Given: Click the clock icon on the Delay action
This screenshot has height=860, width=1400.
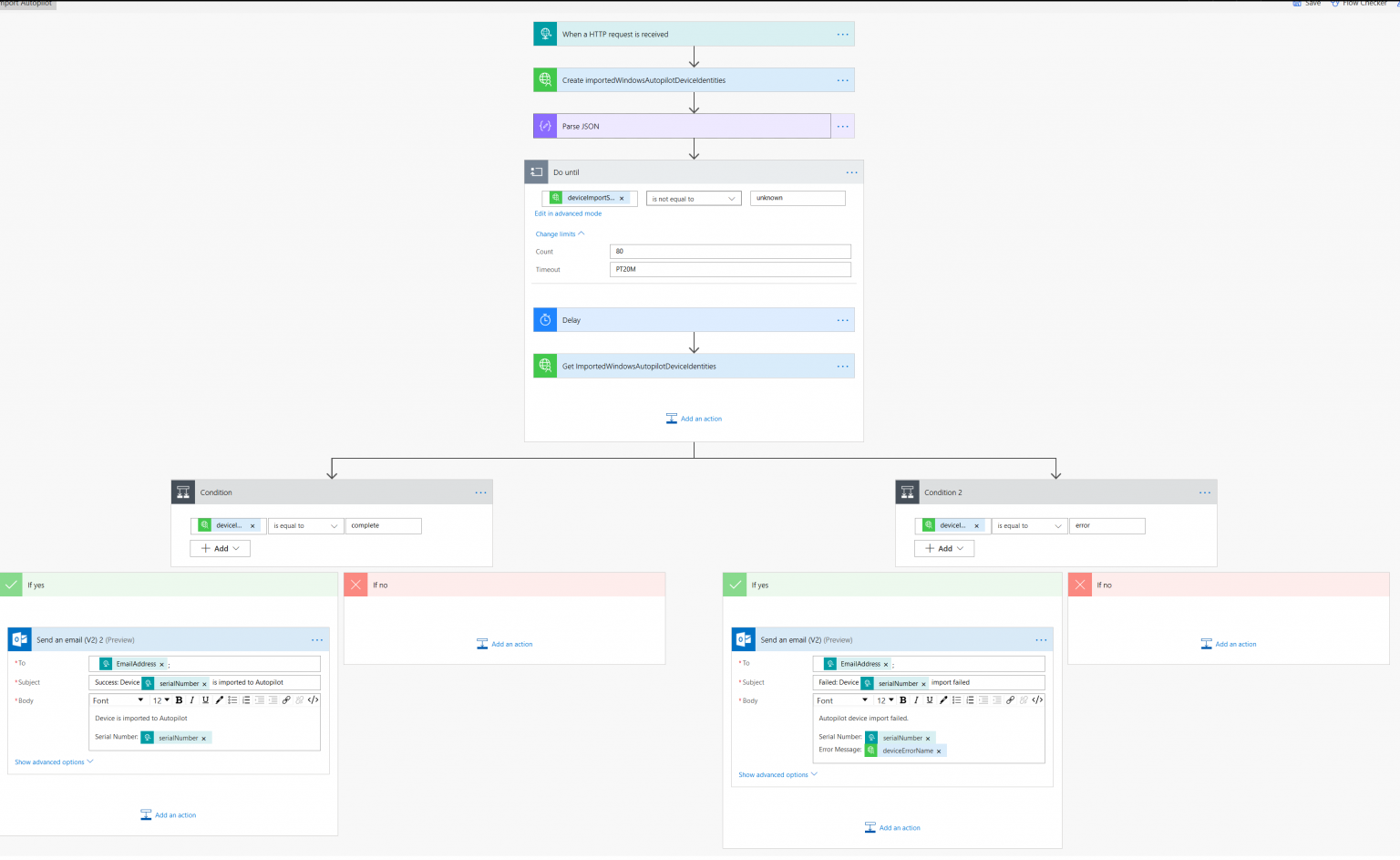Looking at the screenshot, I should 544,319.
